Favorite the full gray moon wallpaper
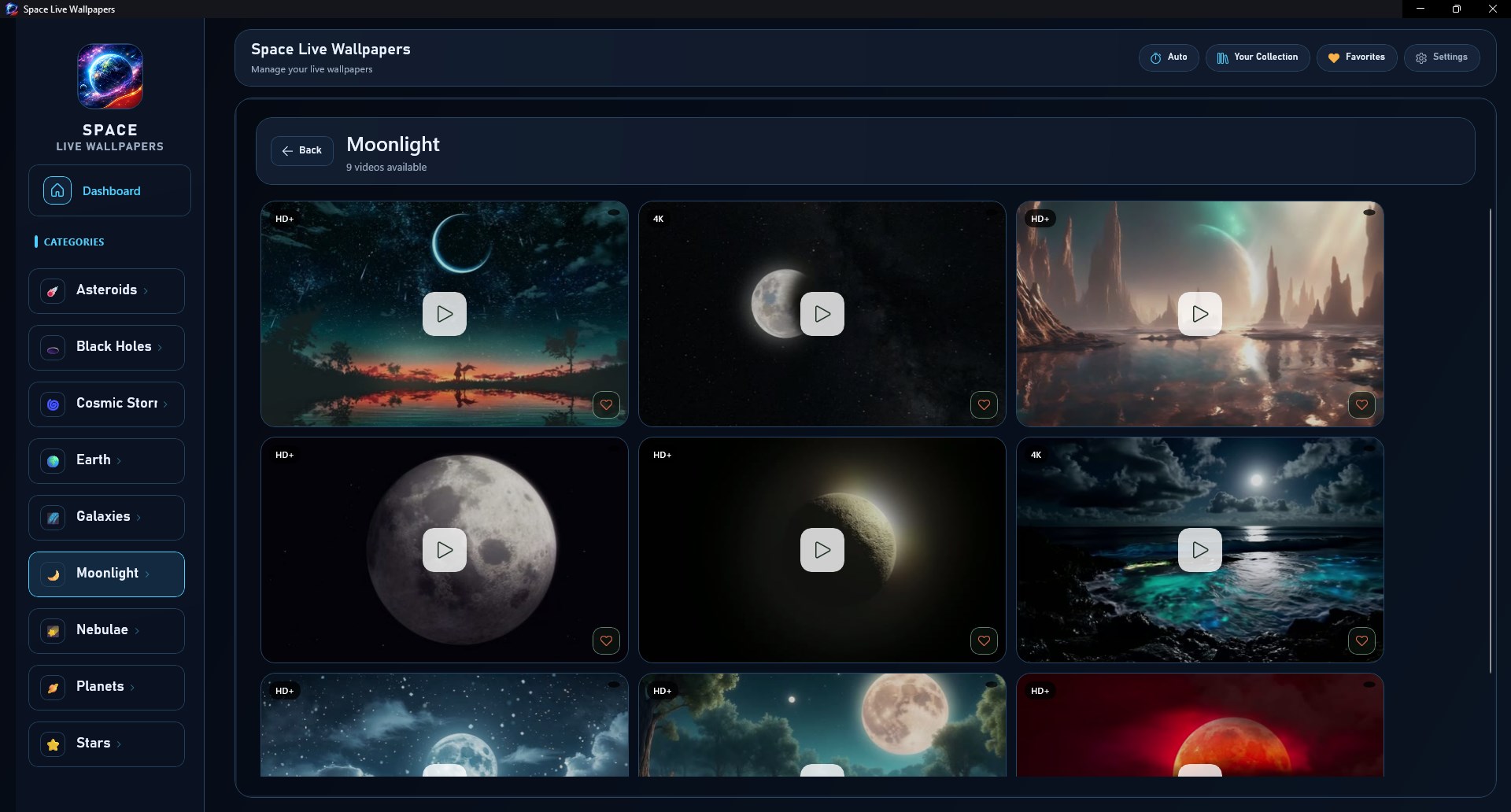The height and width of the screenshot is (812, 1511). pos(606,641)
